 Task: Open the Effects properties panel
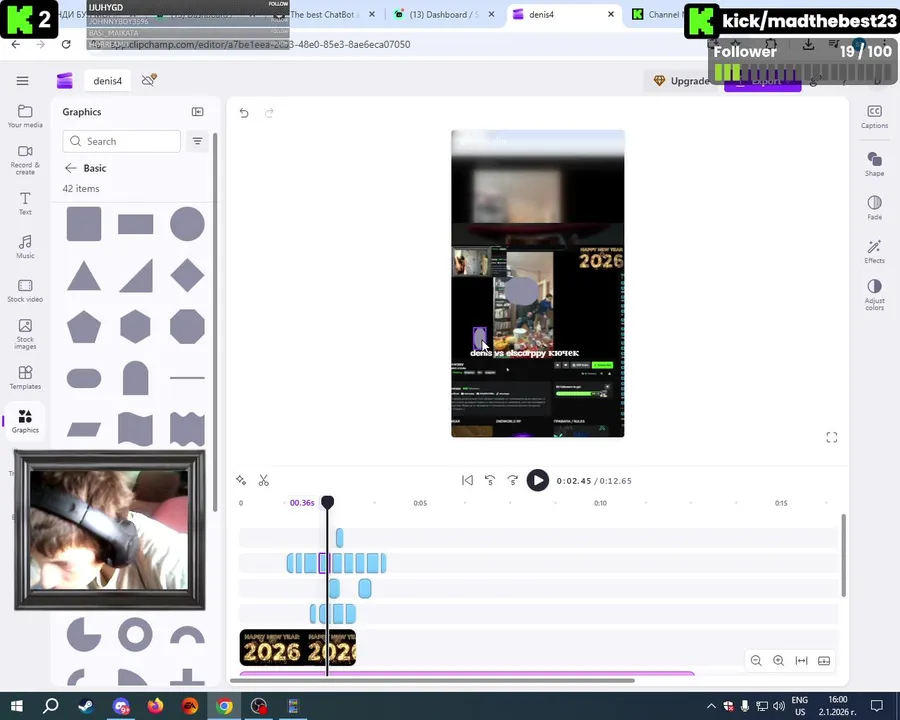(x=874, y=251)
